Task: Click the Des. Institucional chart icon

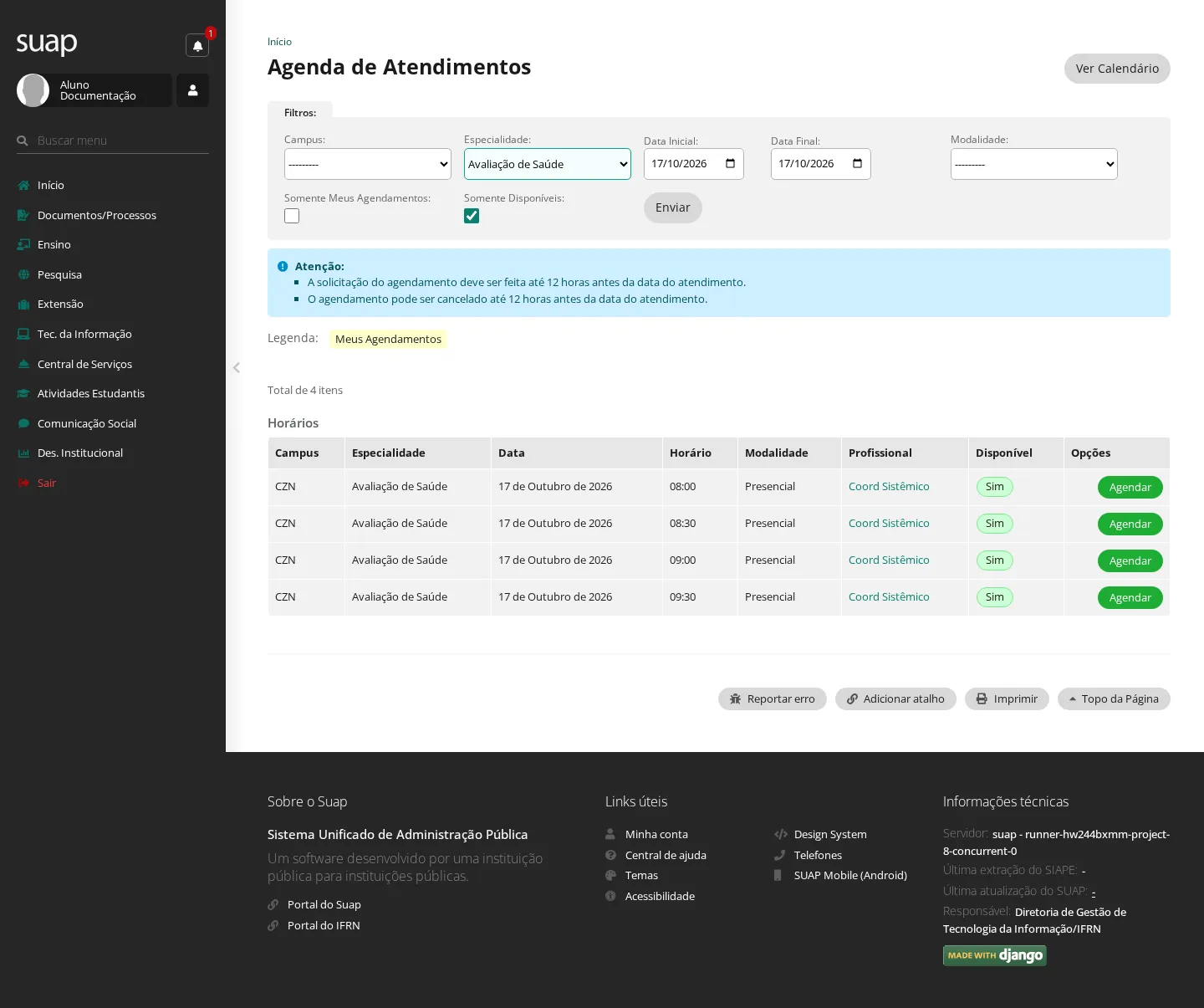Action: 23,453
